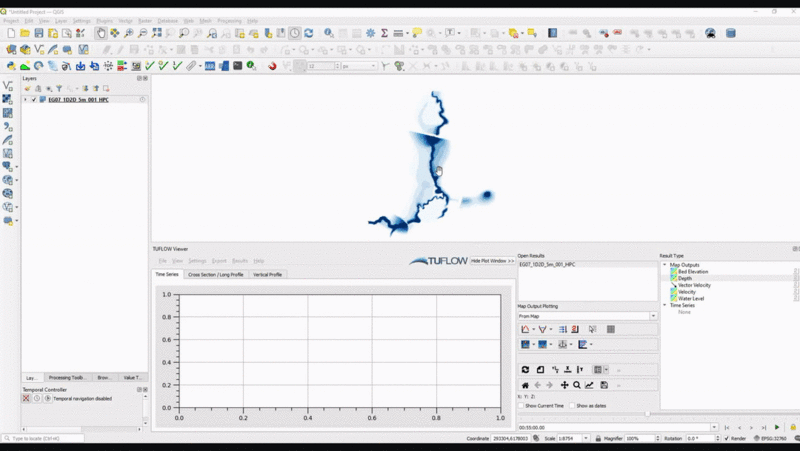
Task: Toggle the Temporal Controller clock icon in toolbar
Action: pyautogui.click(x=295, y=33)
